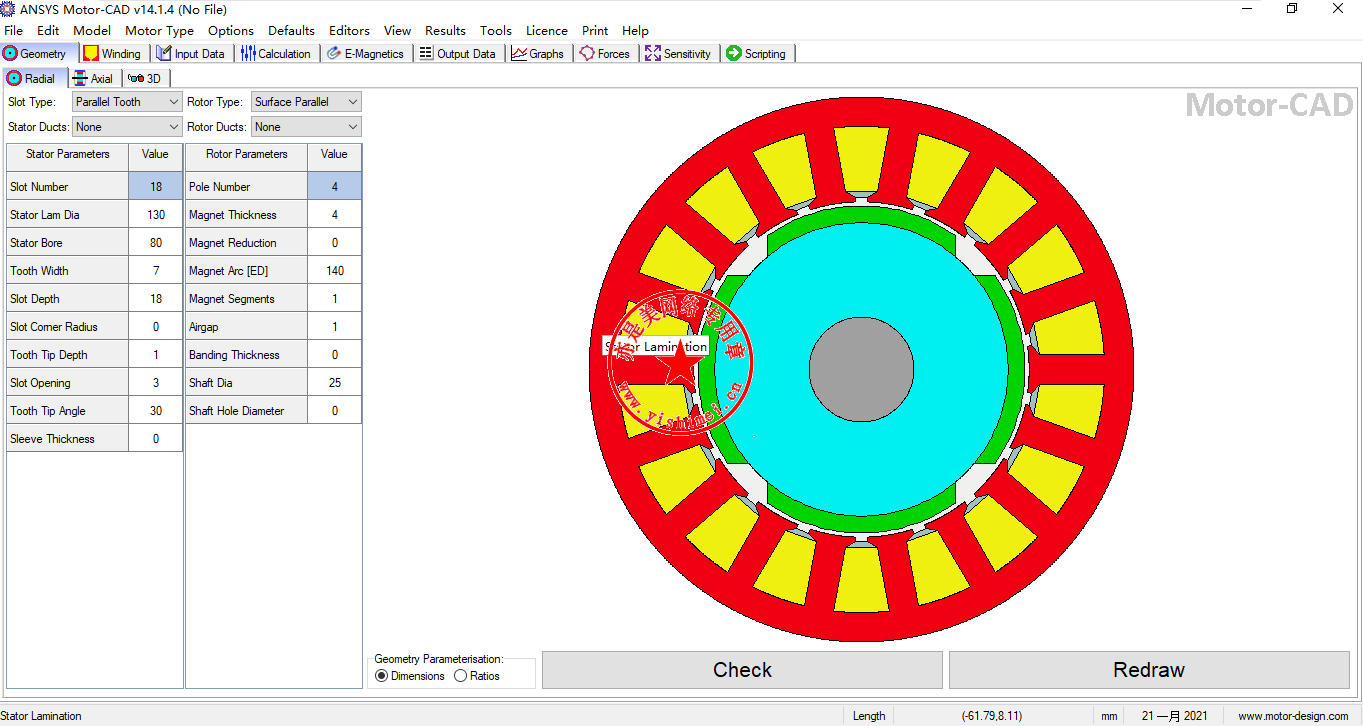Click the ANSYS Motor-CAD title bar icon
1363x726 pixels.
point(9,9)
